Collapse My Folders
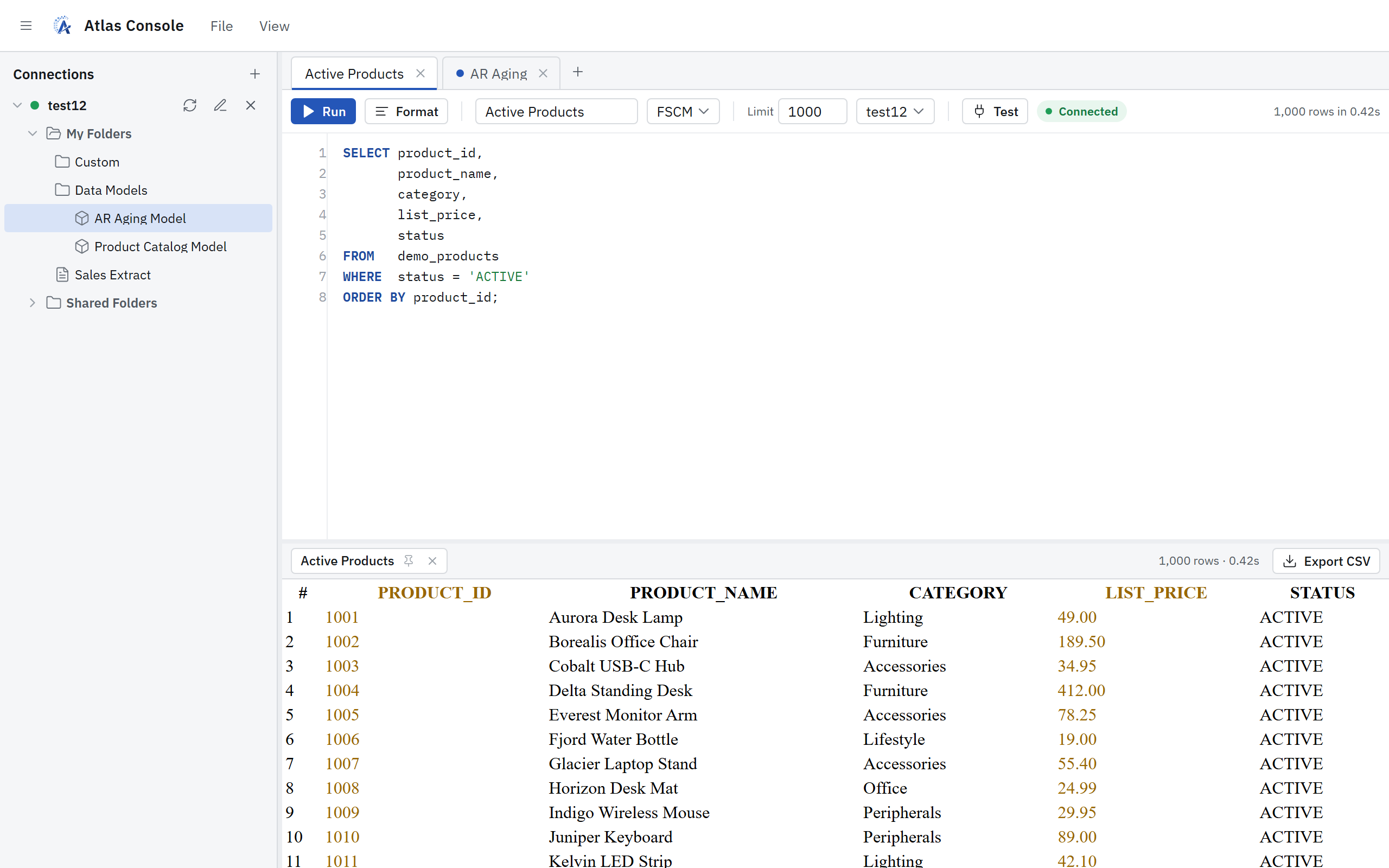The image size is (1389, 868). click(33, 134)
